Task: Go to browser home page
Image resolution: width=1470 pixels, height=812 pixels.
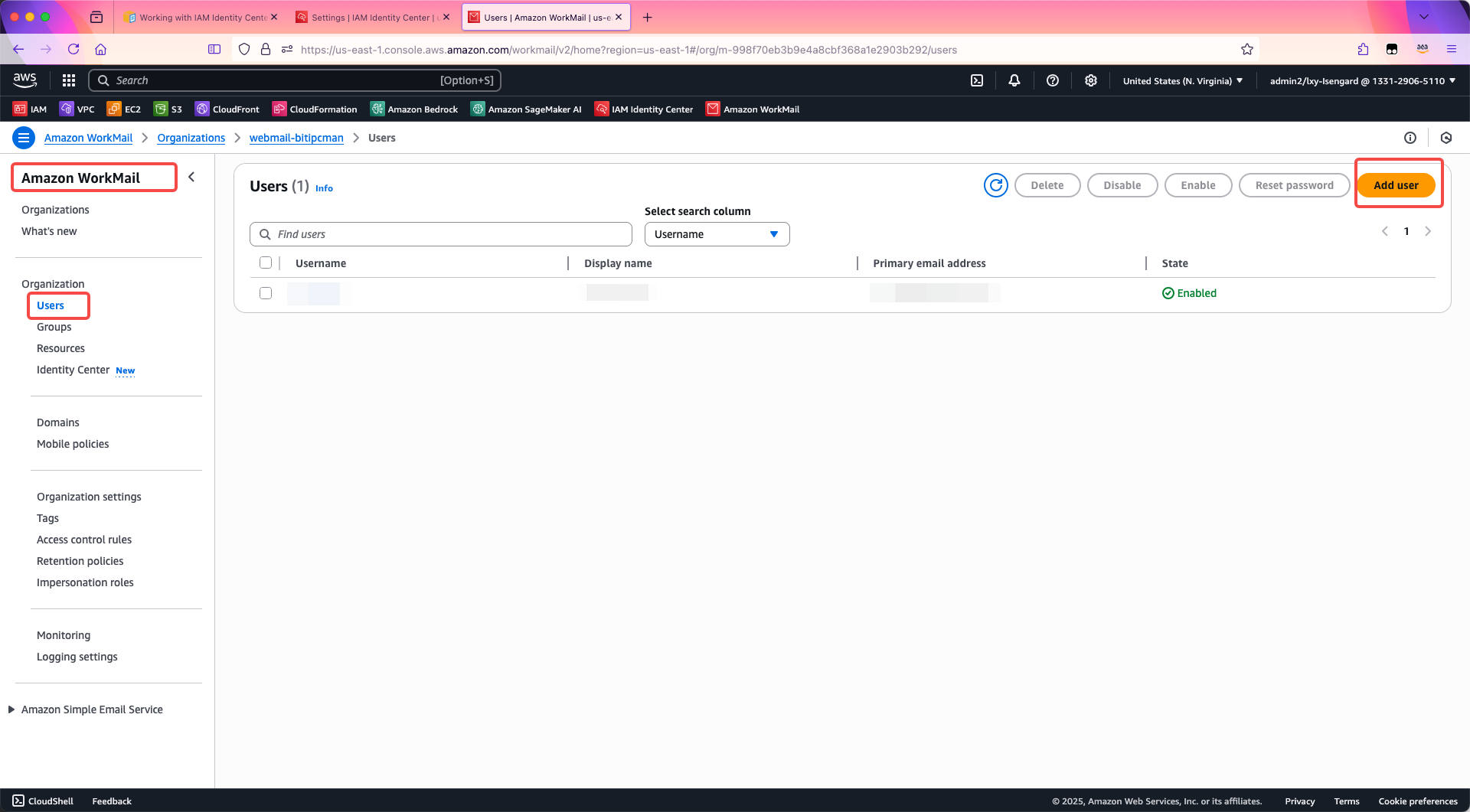Action: coord(100,49)
